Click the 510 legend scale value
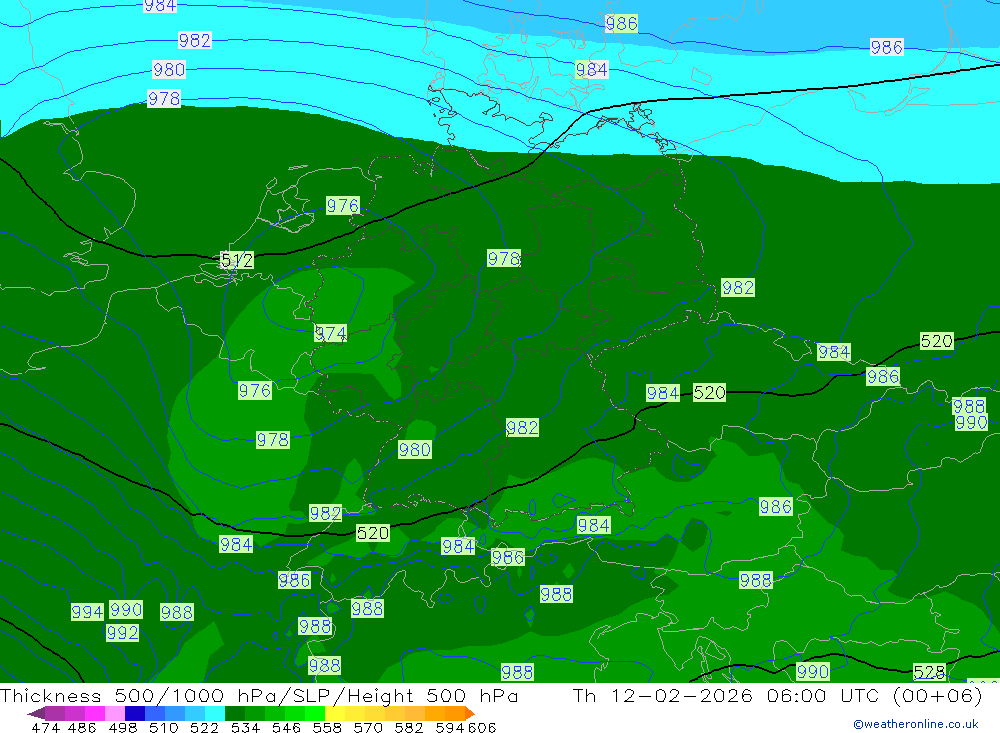The width and height of the screenshot is (1000, 733). pyautogui.click(x=164, y=727)
